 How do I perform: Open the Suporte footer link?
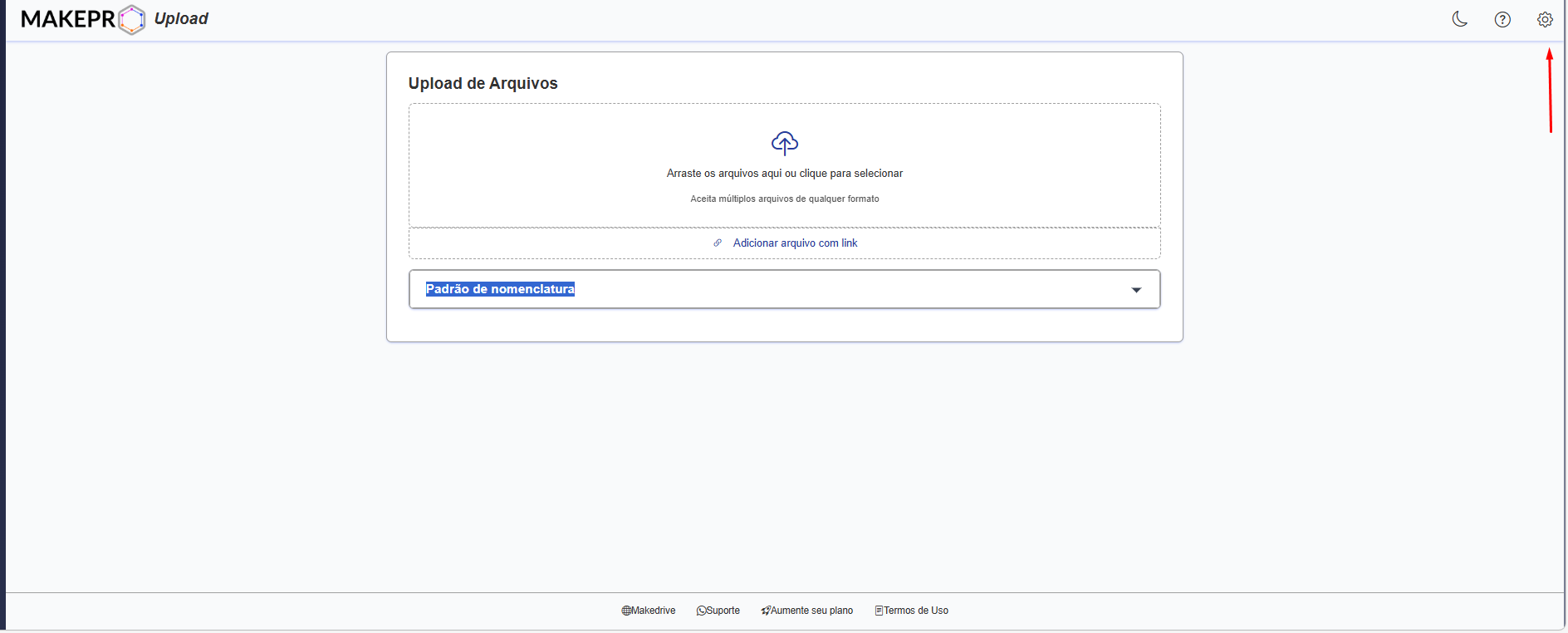[x=723, y=611]
